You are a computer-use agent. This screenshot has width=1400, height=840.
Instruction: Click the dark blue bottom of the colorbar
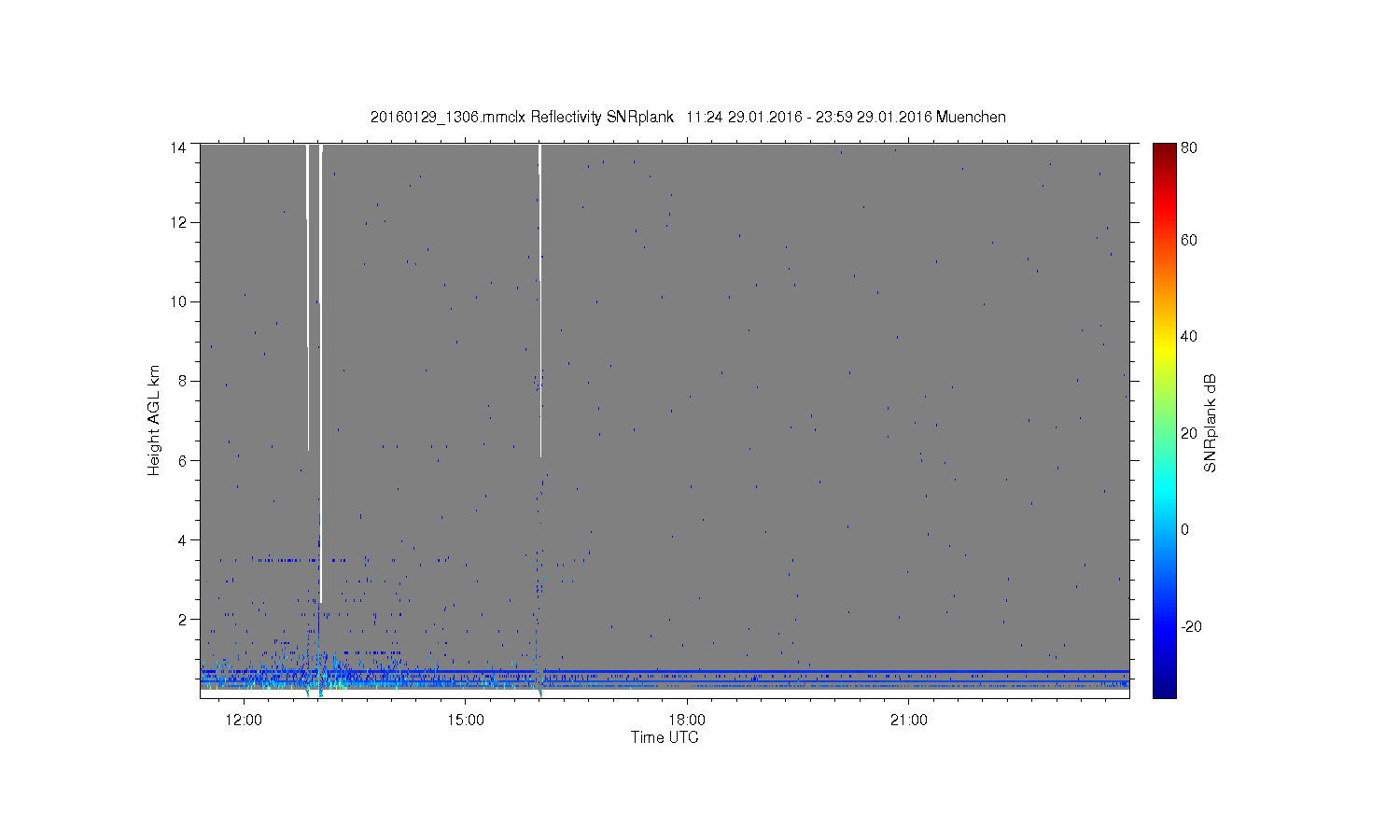1164,689
